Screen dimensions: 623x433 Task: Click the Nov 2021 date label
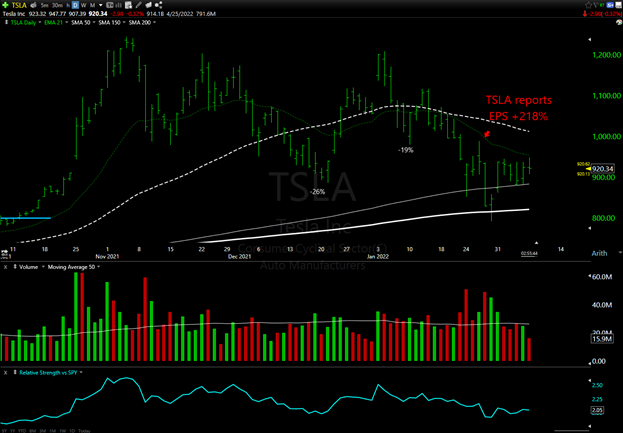click(x=107, y=257)
